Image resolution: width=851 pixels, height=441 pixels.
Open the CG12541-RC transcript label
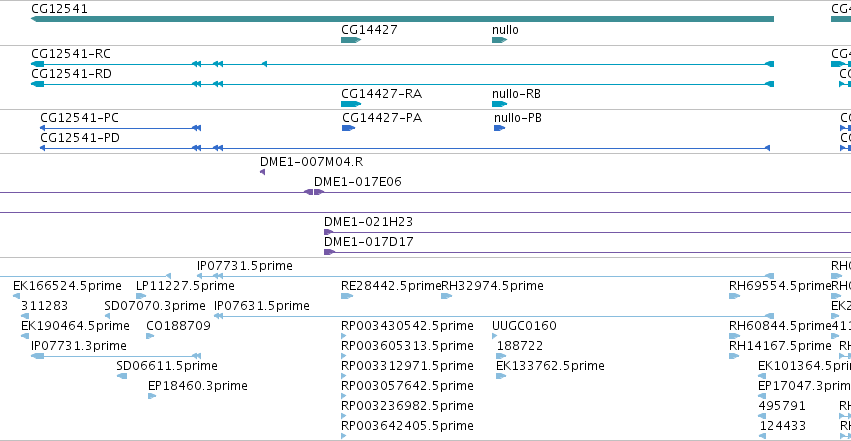tap(71, 54)
